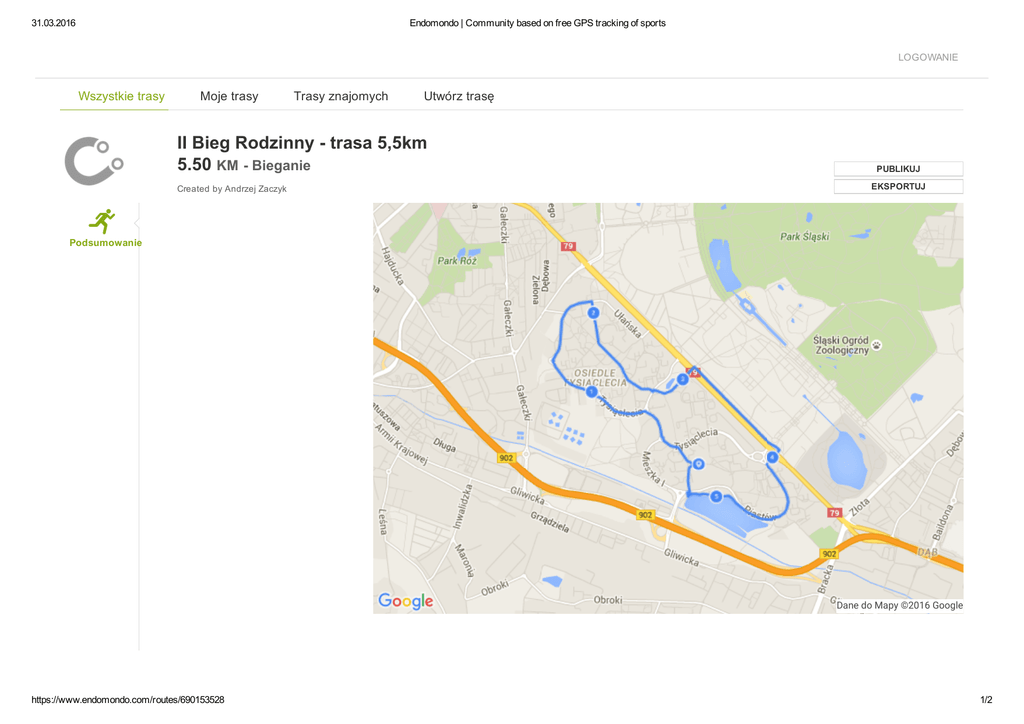
Task: Click the Endomondo logo avatar
Action: point(93,160)
